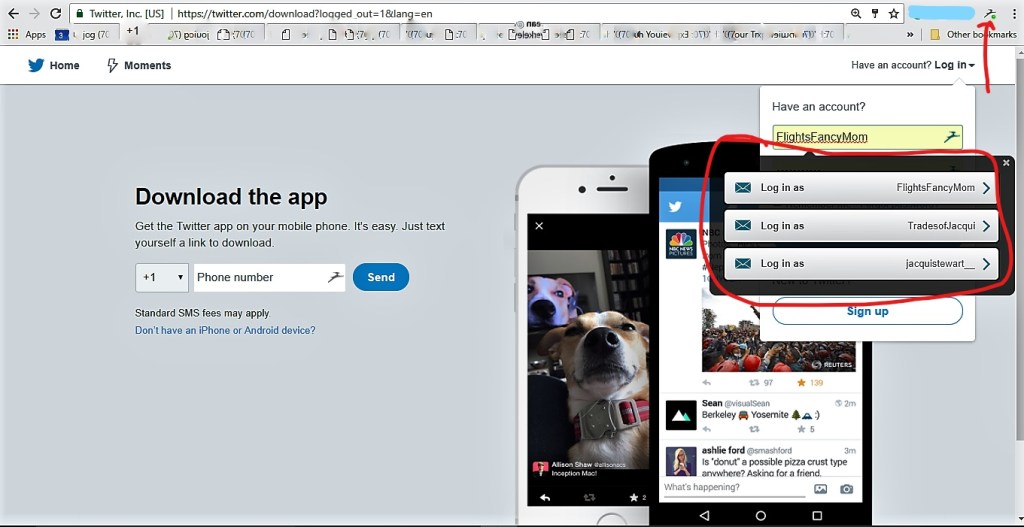Expand the bookmarks overflow chevron
The height and width of the screenshot is (527, 1024).
[x=910, y=35]
